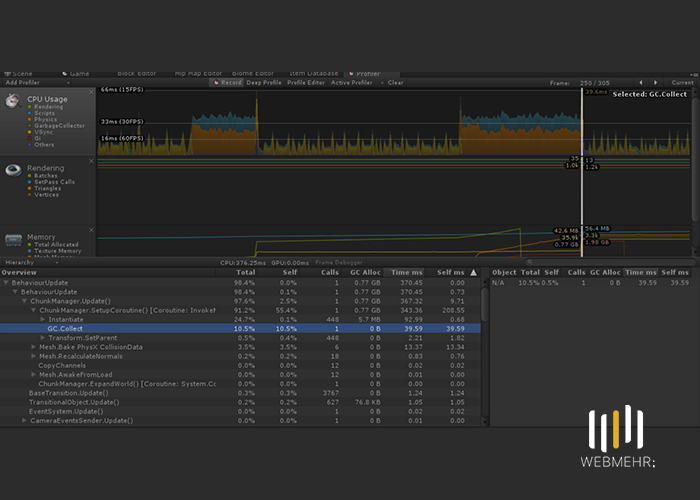Image resolution: width=700 pixels, height=500 pixels.
Task: Select the CopyChannels row
Action: [240, 365]
